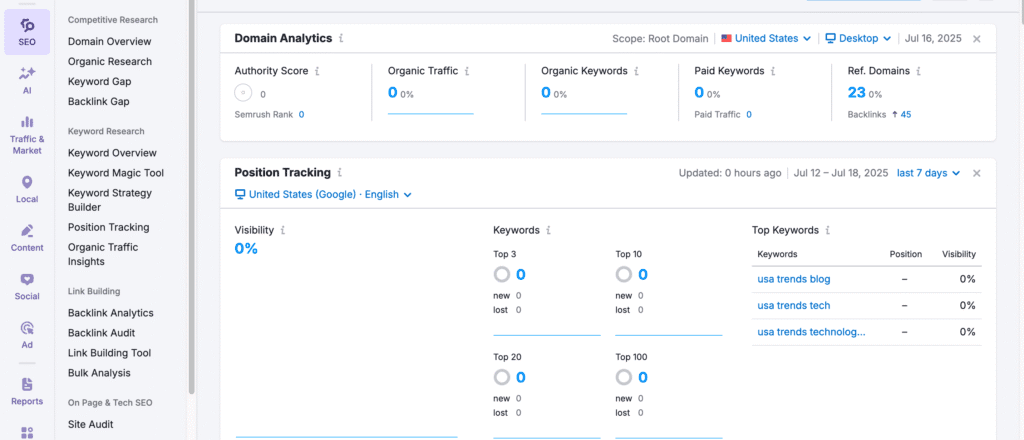Screen dimensions: 1024x440
Task: Click info icon next to Position Tracking title
Action: 340,173
